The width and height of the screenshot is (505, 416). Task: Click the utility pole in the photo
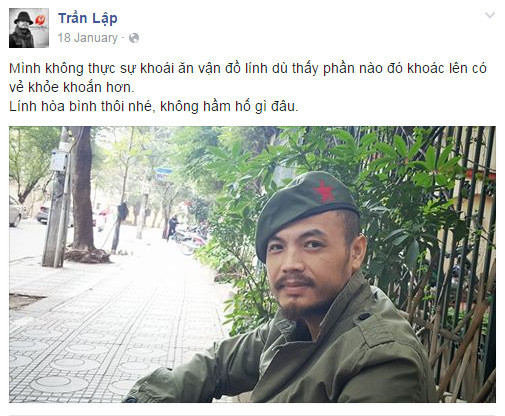click(x=57, y=197)
